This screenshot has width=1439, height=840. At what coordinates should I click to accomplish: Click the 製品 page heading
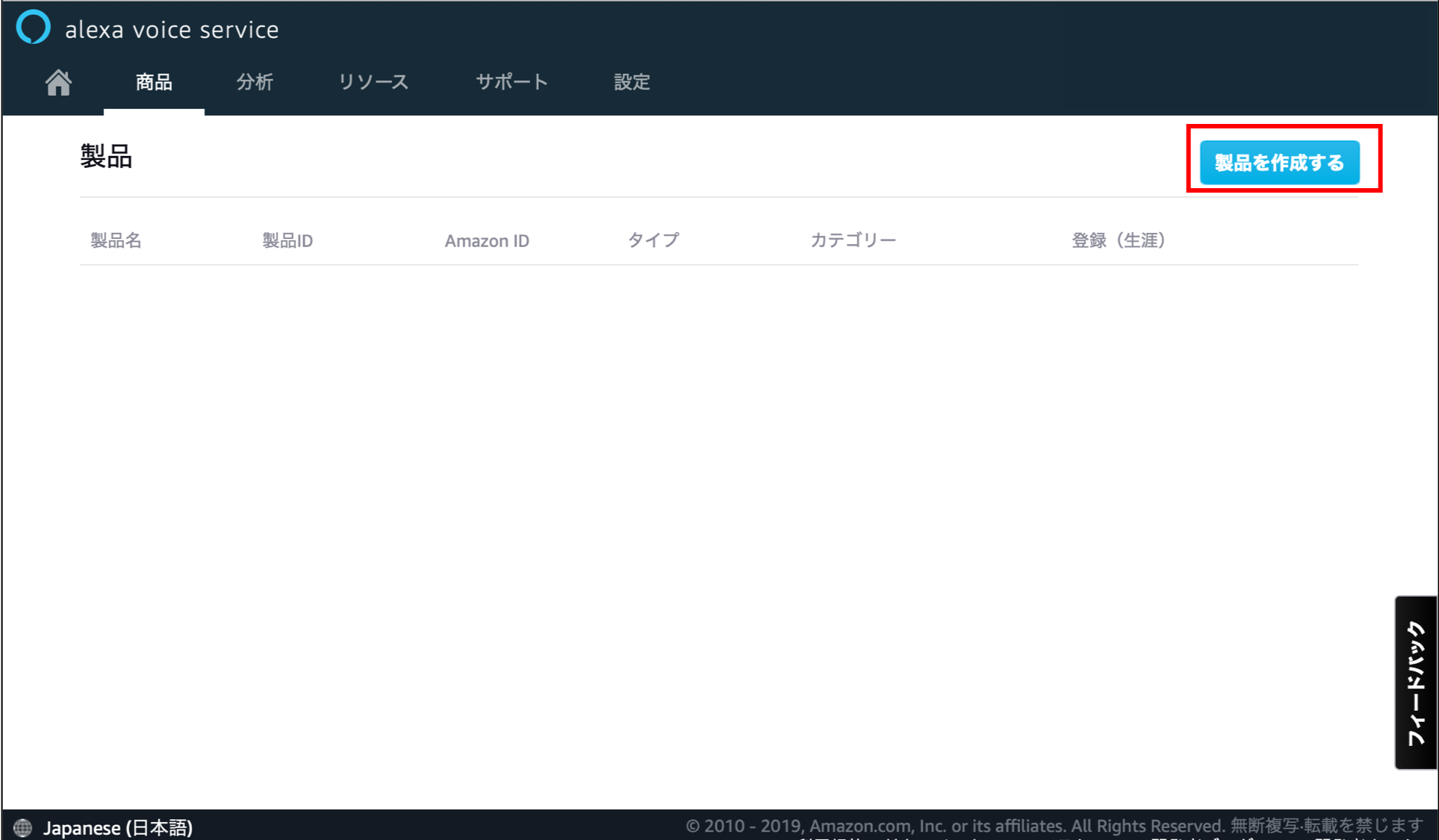click(105, 157)
